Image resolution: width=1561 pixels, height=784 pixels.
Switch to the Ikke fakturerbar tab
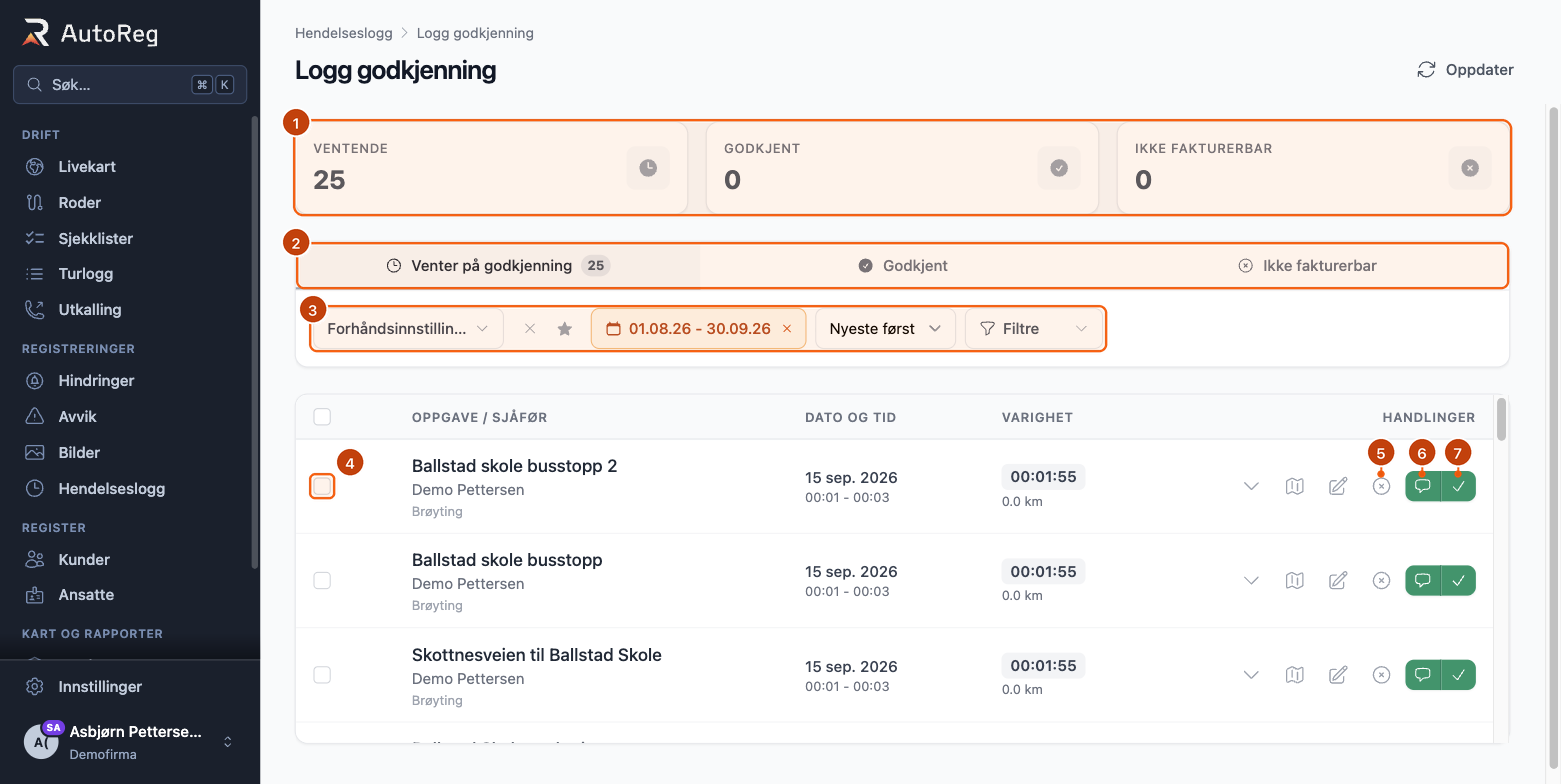1307,266
